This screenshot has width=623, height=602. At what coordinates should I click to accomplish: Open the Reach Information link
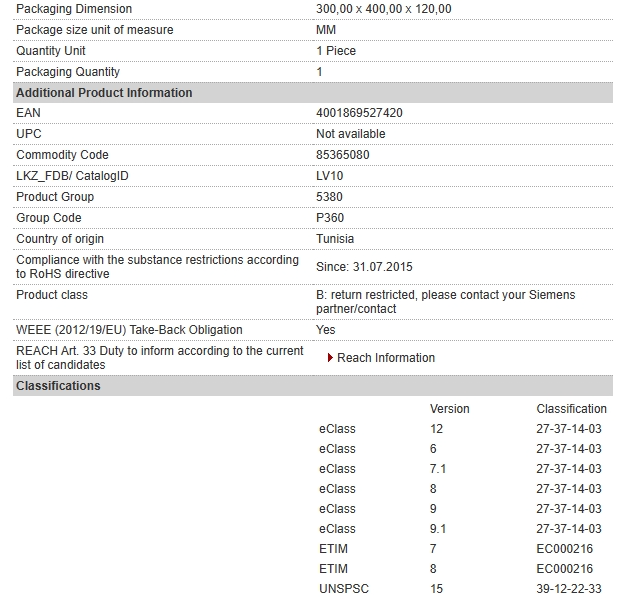tap(386, 358)
